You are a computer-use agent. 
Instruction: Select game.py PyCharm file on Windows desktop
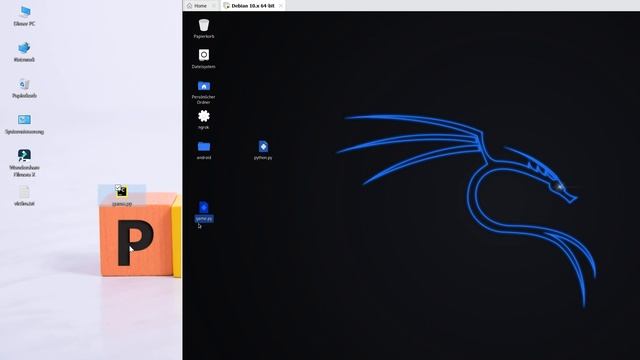[x=122, y=195]
